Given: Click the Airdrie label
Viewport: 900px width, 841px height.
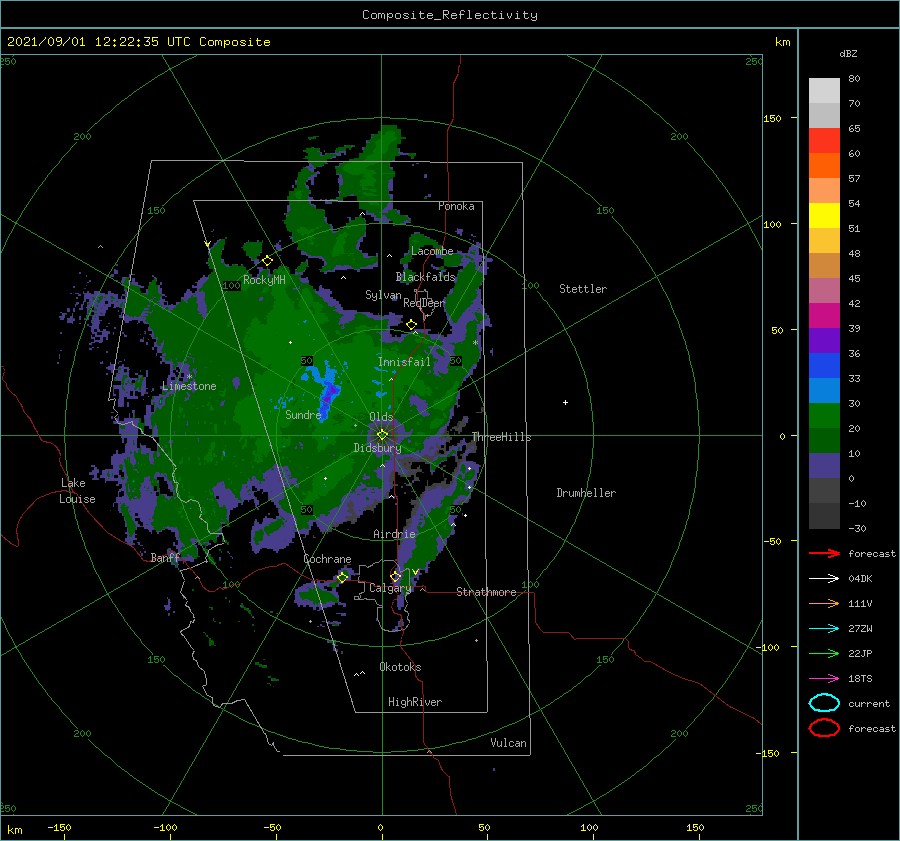Looking at the screenshot, I should click(394, 534).
